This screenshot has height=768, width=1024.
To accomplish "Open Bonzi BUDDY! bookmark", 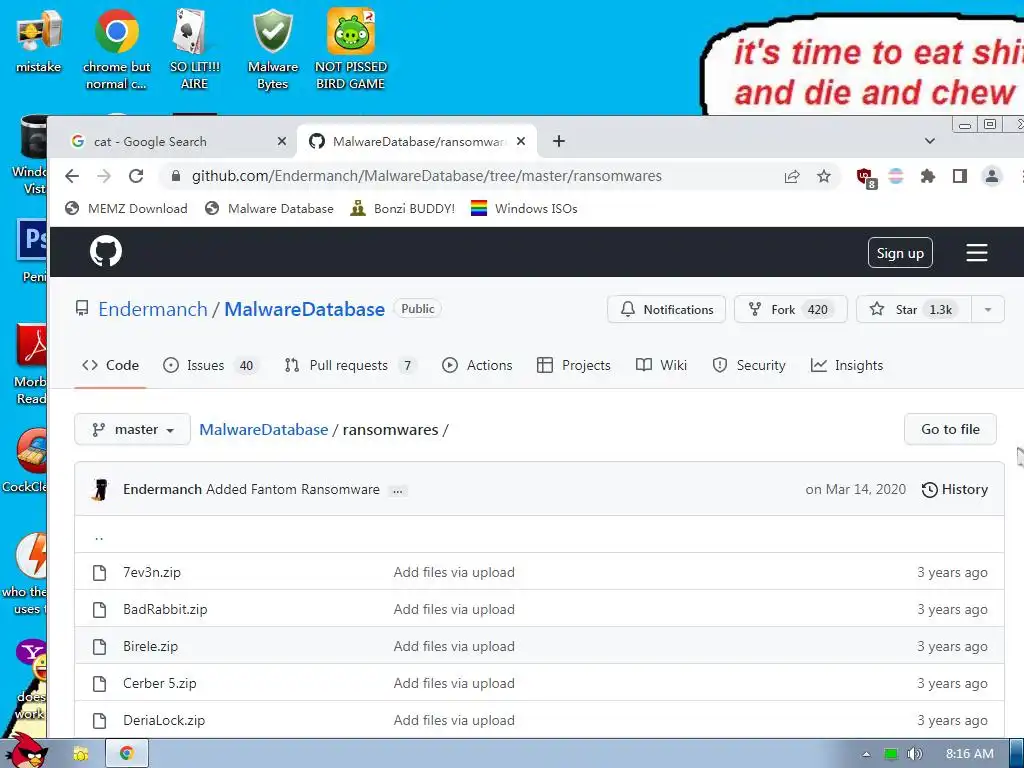I will pyautogui.click(x=402, y=208).
